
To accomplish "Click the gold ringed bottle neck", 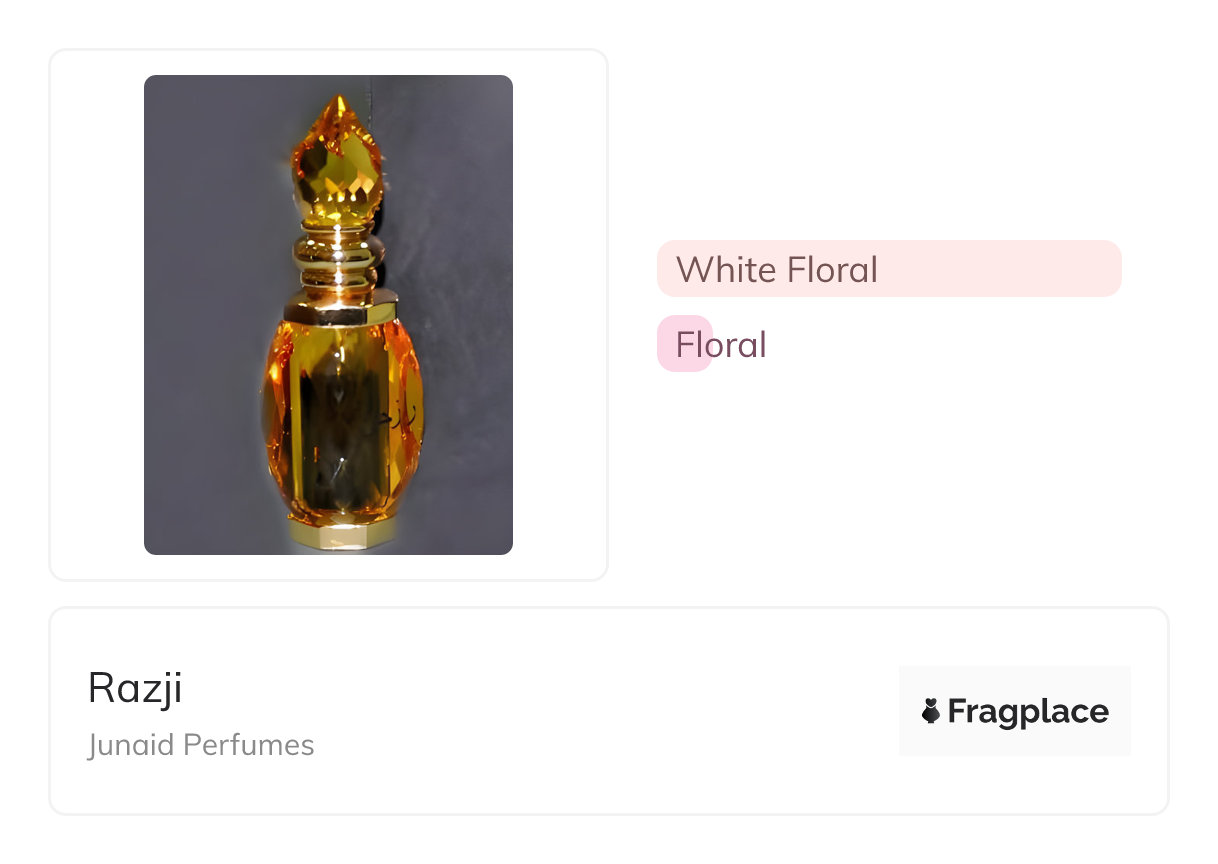I will coord(337,260).
